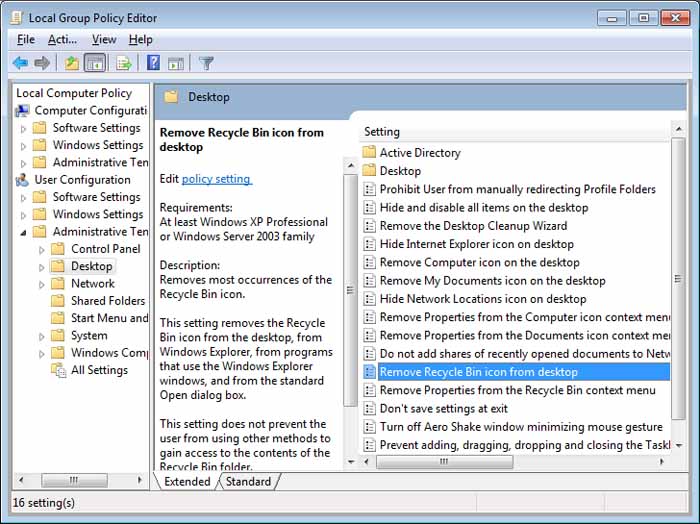
Task: Click the Export List toolbar icon
Action: [124, 63]
